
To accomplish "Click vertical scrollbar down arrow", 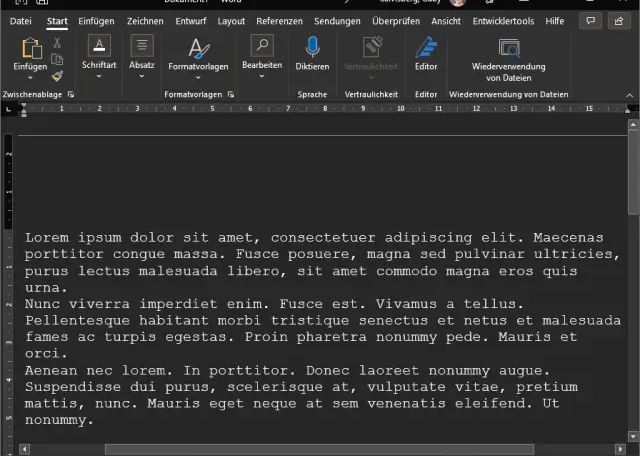I will pyautogui.click(x=633, y=436).
